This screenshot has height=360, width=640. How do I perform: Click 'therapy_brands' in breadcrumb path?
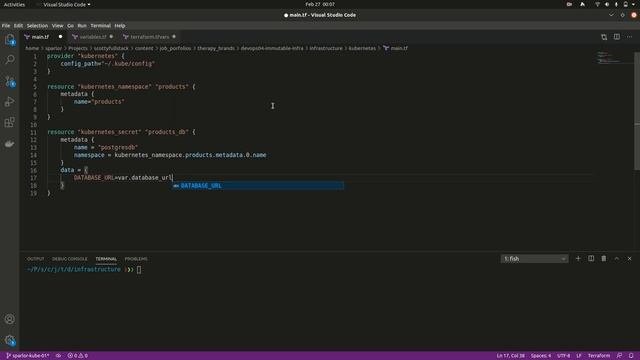(x=216, y=48)
